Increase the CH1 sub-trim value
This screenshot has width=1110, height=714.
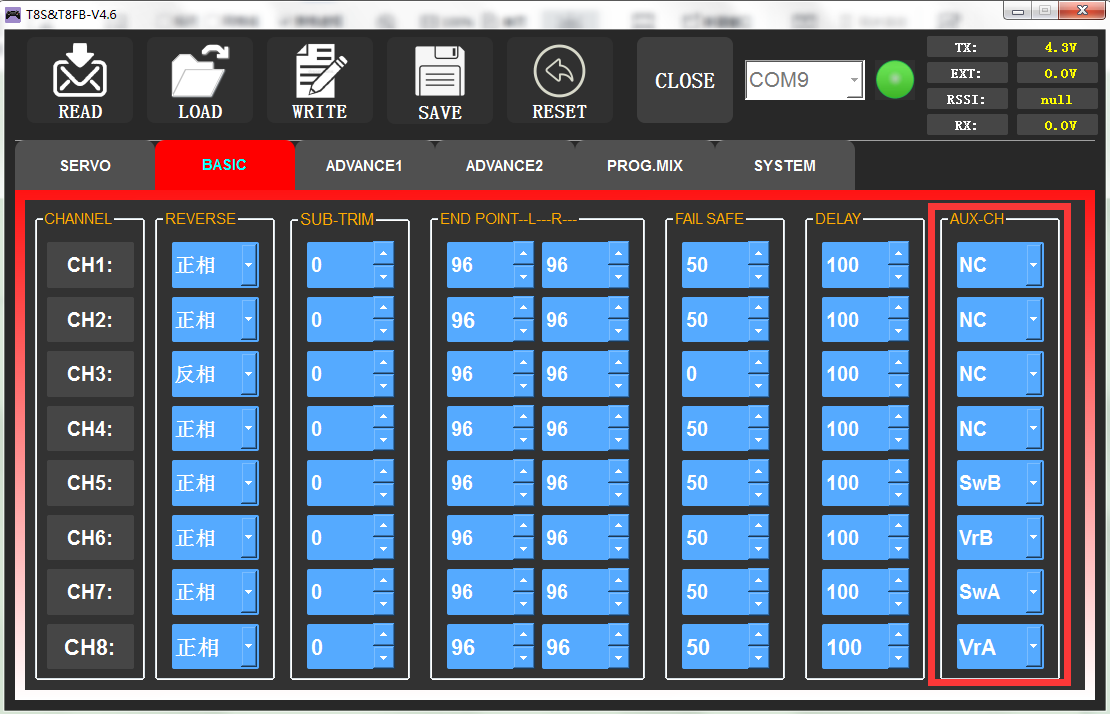coord(383,254)
